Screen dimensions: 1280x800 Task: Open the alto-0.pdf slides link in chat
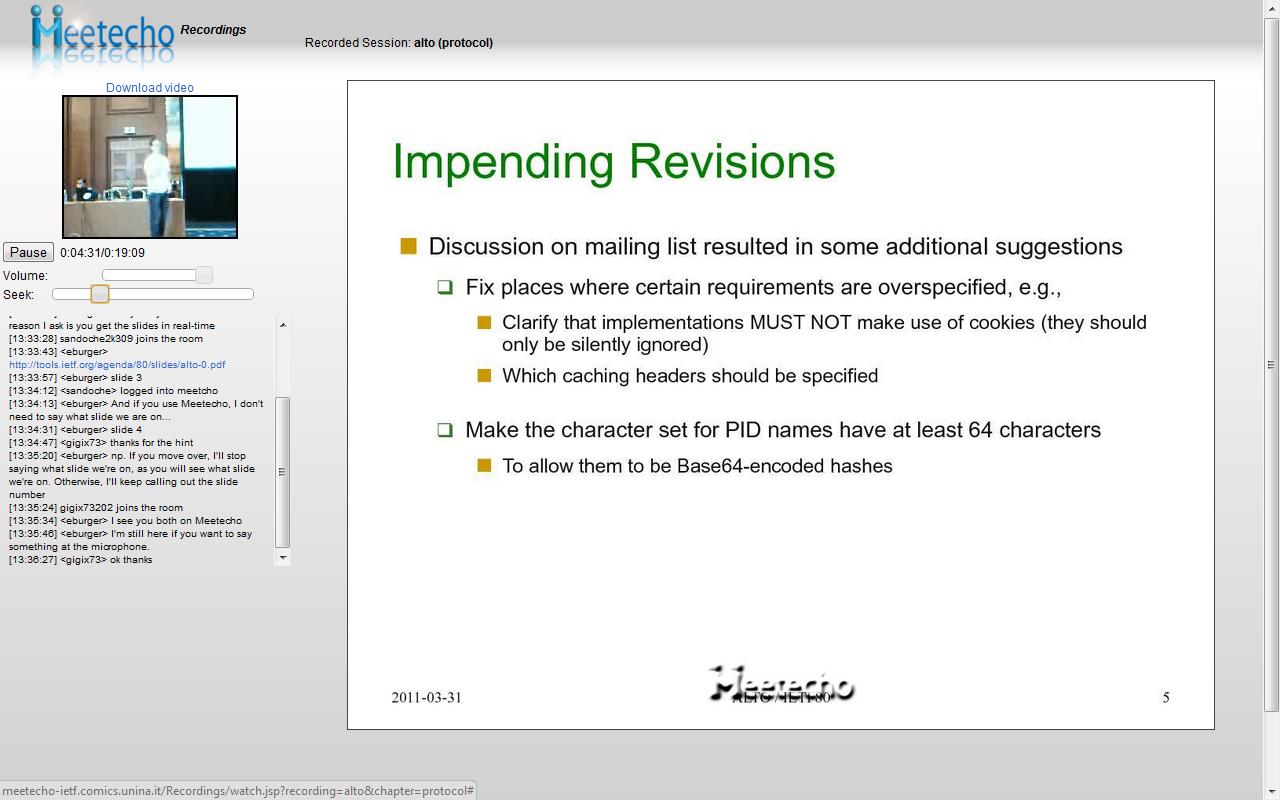[117, 365]
